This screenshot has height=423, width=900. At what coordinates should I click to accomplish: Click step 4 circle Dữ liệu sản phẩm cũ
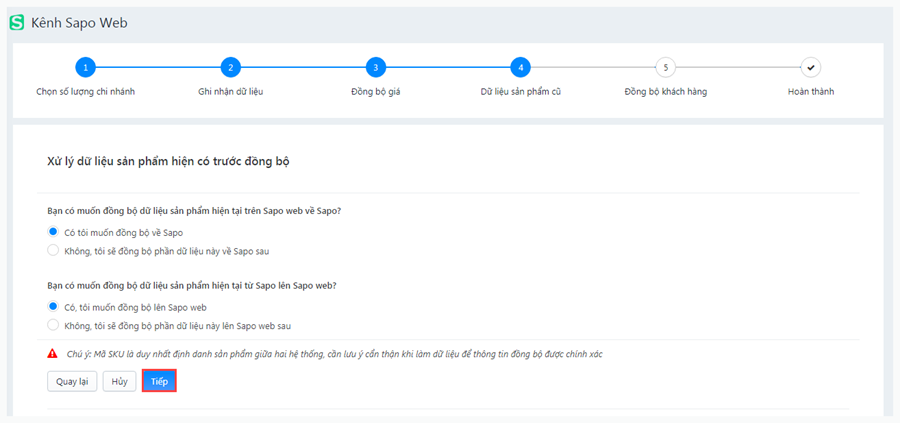521,68
